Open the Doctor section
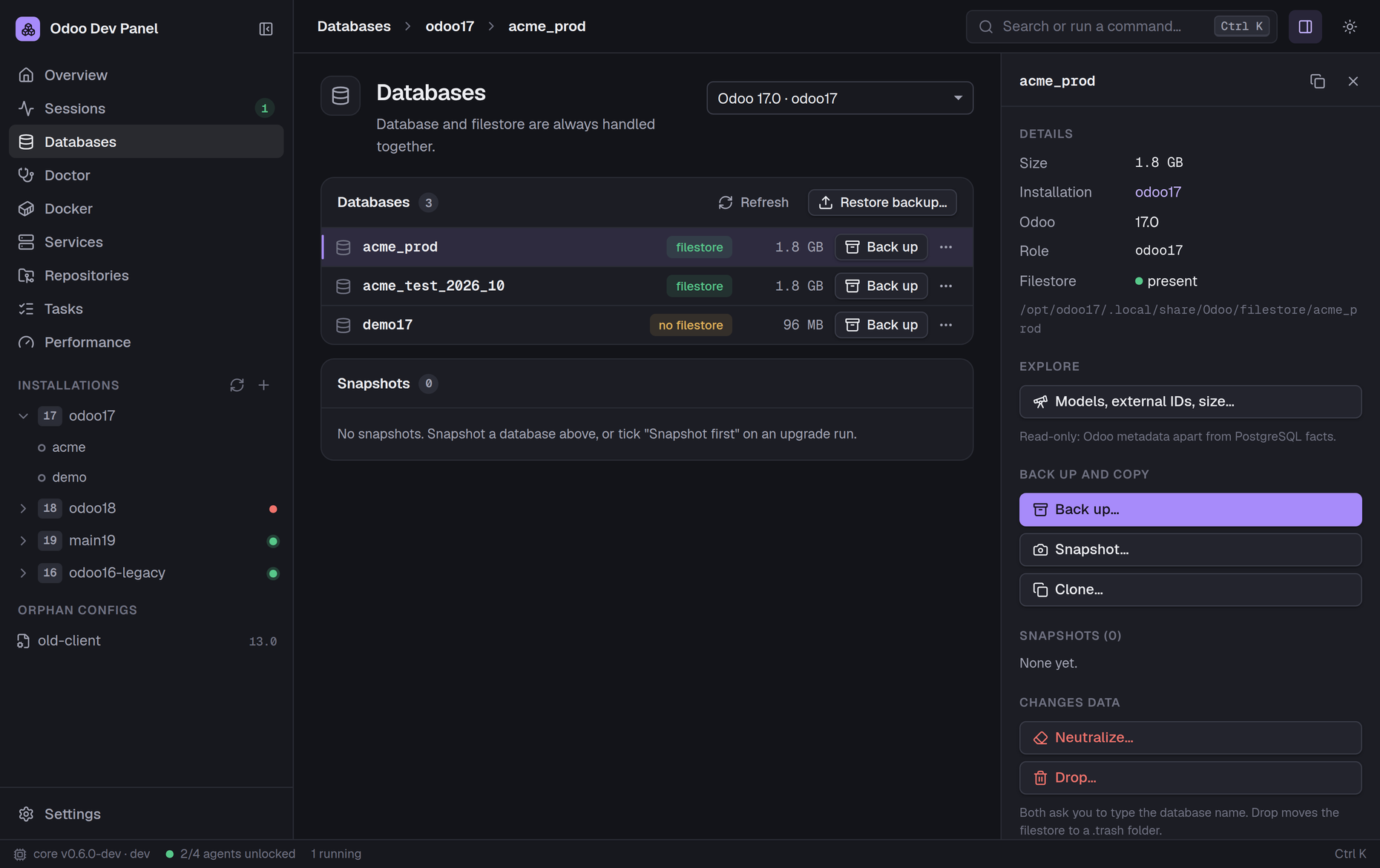Image resolution: width=1380 pixels, height=868 pixels. 146,175
